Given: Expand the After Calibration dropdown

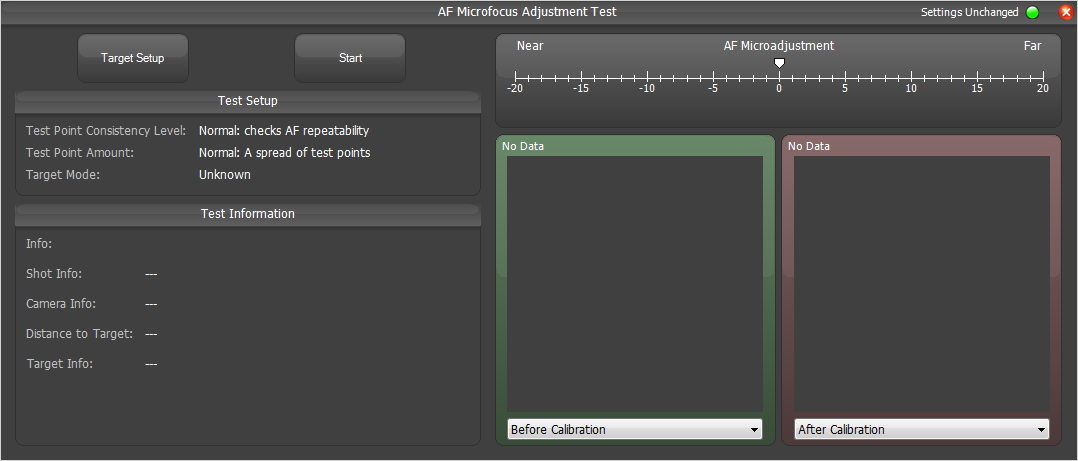Looking at the screenshot, I should click(x=921, y=429).
